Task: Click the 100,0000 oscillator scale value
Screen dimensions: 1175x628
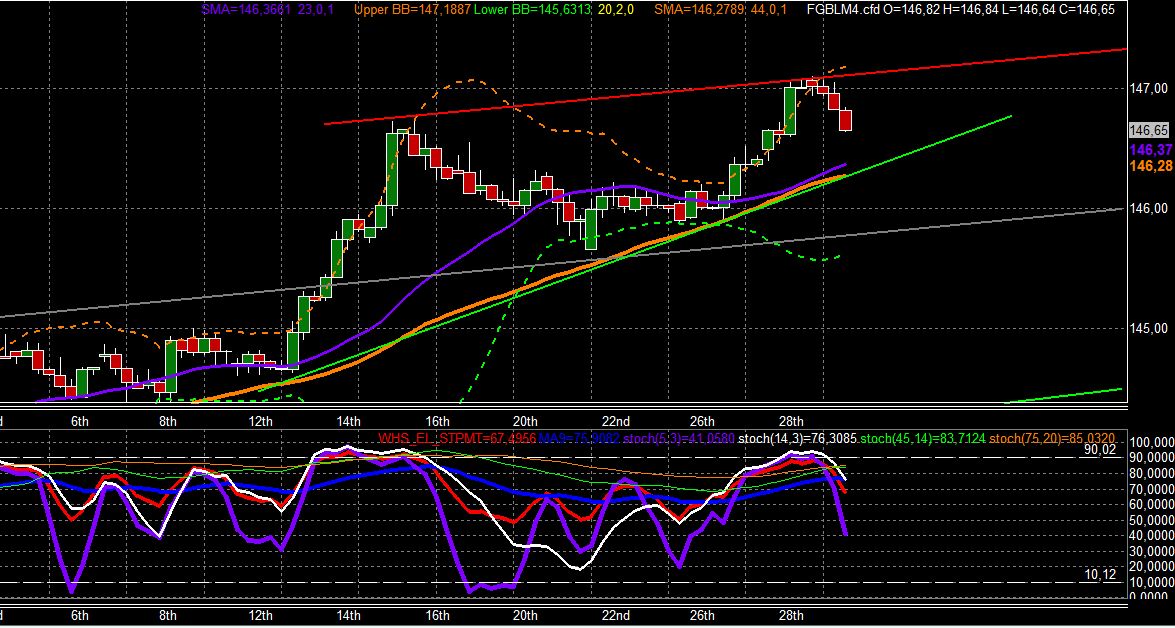Action: click(1152, 442)
